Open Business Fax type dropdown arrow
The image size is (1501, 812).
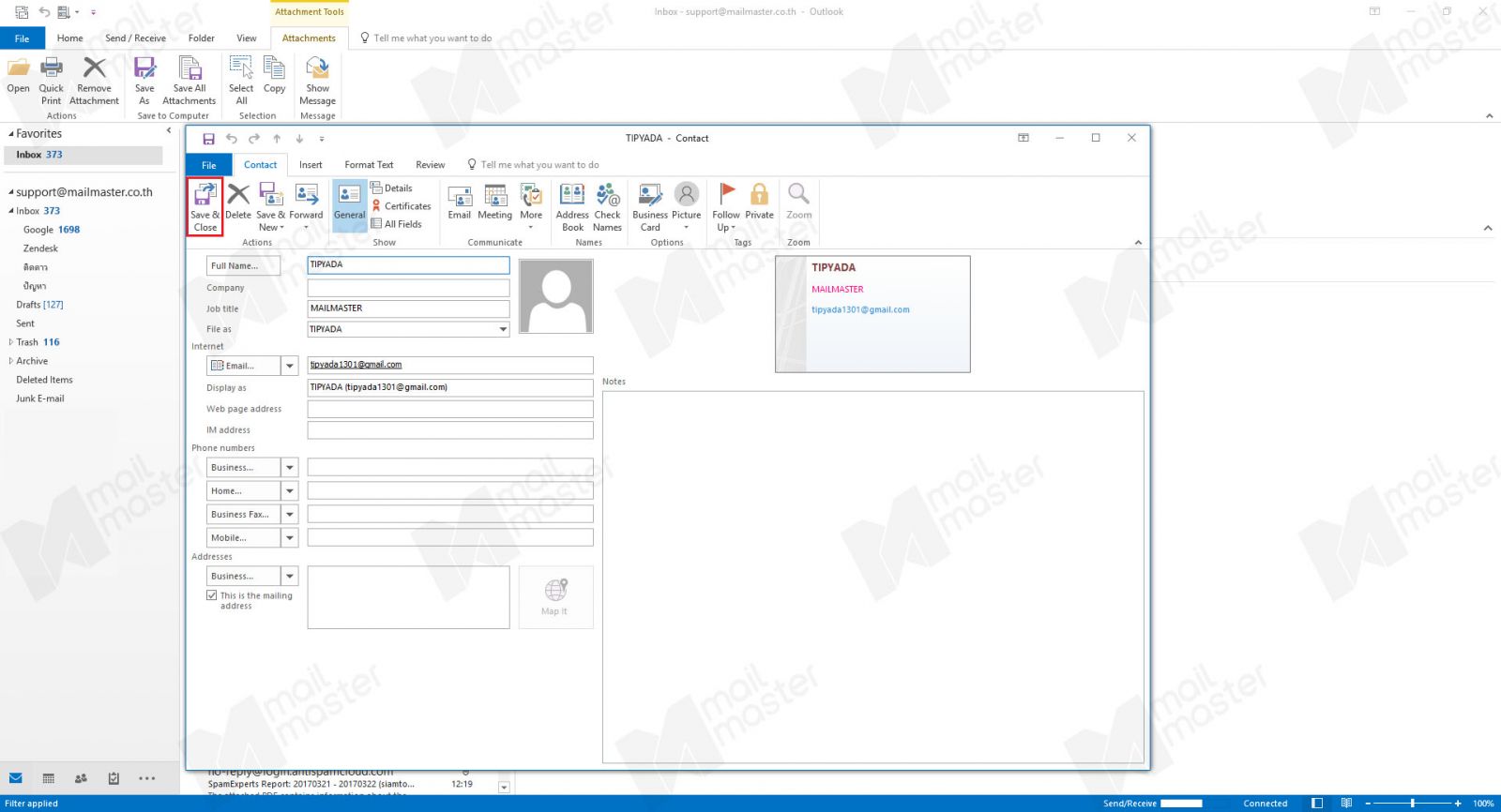290,514
